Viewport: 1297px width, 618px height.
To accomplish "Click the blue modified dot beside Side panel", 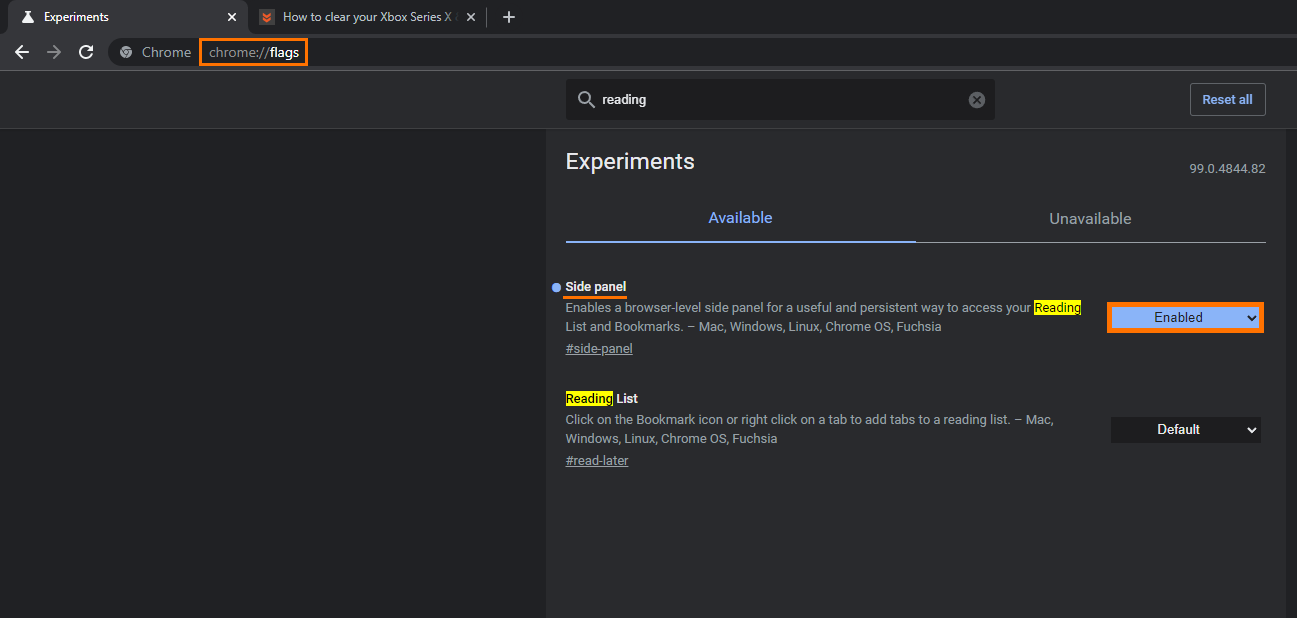I will [x=556, y=288].
